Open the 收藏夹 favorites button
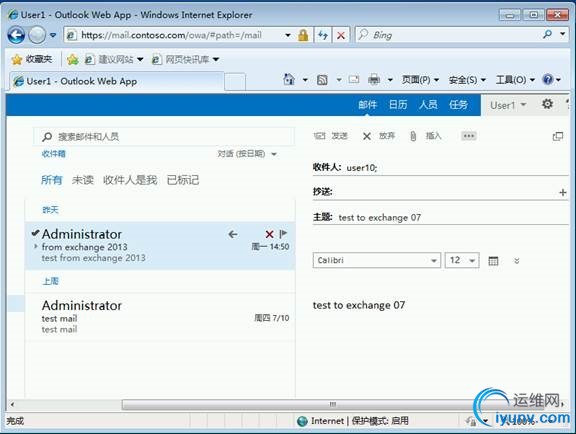The height and width of the screenshot is (434, 576). (x=32, y=59)
